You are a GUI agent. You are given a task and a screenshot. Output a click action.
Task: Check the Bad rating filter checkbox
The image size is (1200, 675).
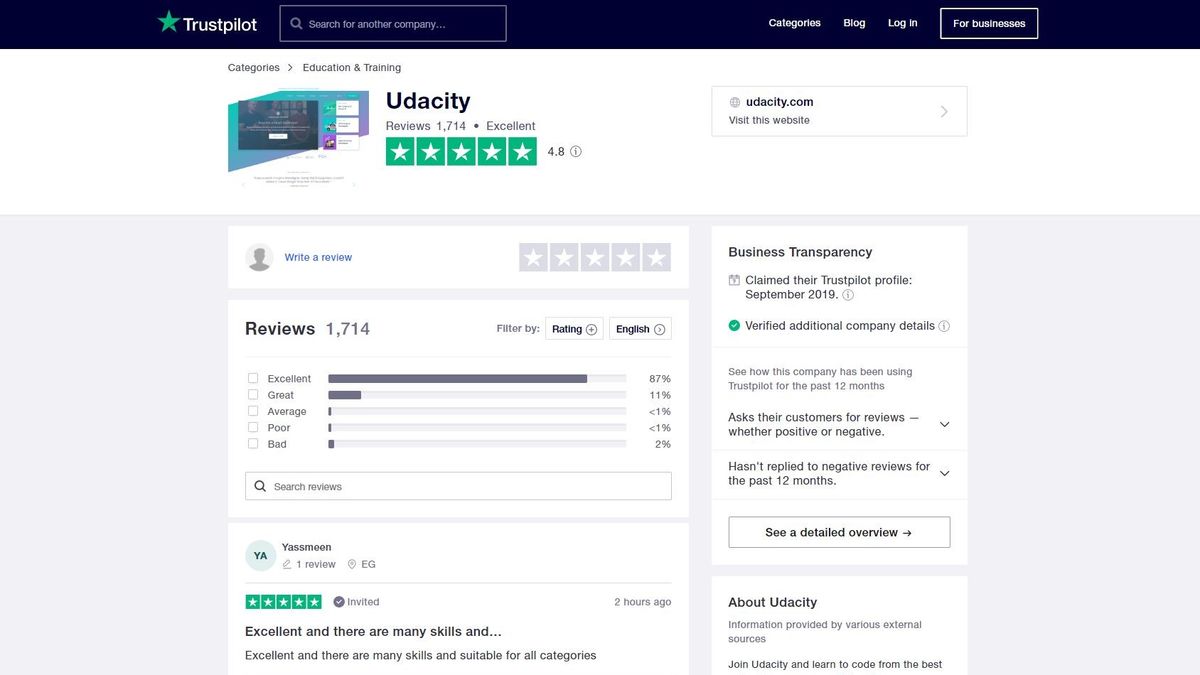pos(253,444)
